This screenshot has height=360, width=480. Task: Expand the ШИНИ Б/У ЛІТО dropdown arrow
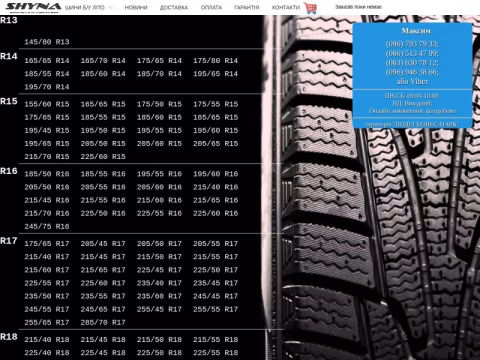[111, 7]
